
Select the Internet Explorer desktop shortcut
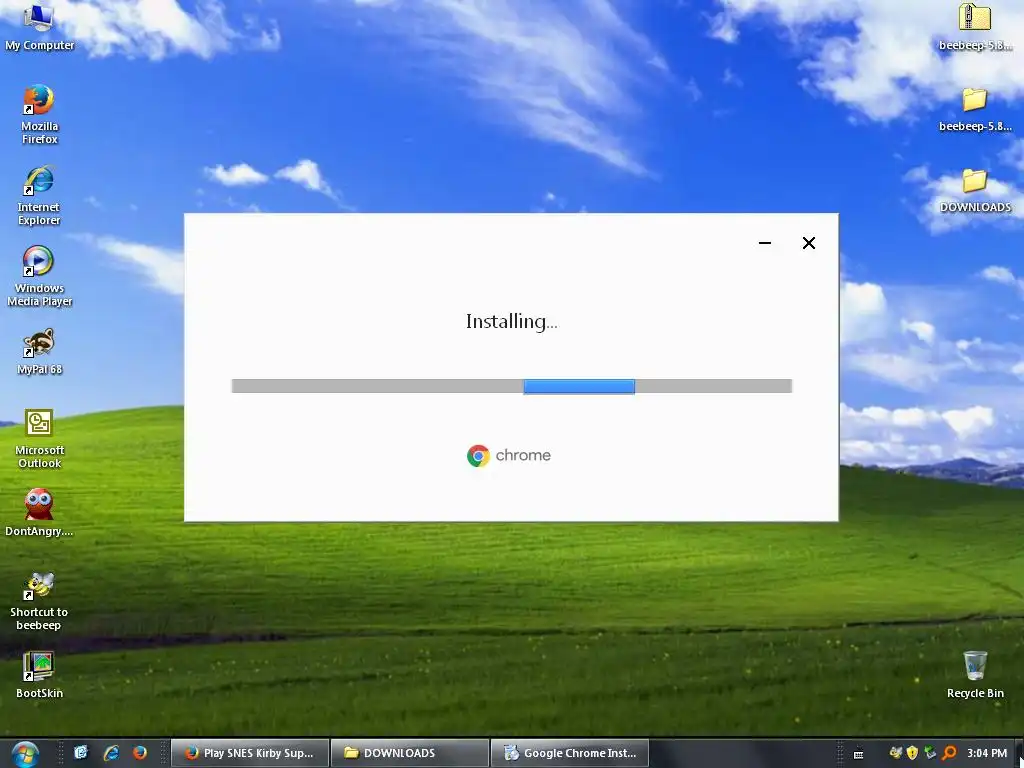tap(39, 195)
